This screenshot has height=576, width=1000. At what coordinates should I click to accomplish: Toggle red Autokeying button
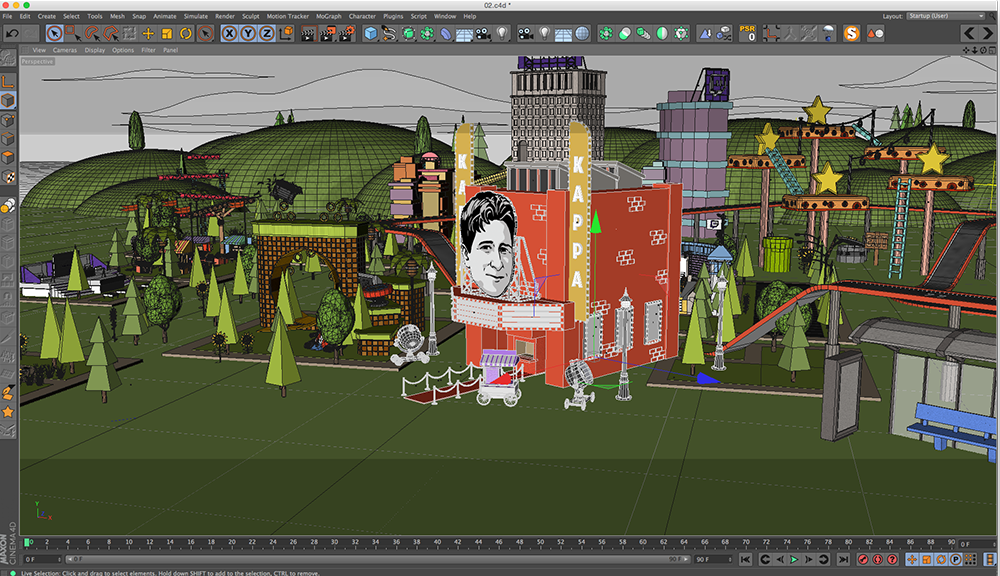(878, 559)
